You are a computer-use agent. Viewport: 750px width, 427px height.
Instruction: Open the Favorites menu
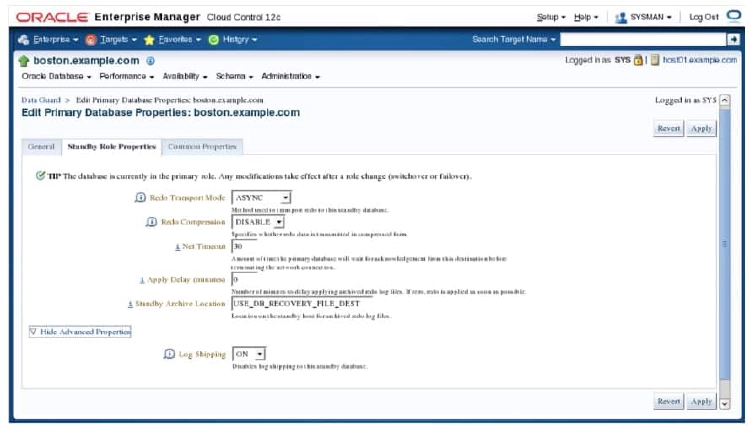coord(179,40)
